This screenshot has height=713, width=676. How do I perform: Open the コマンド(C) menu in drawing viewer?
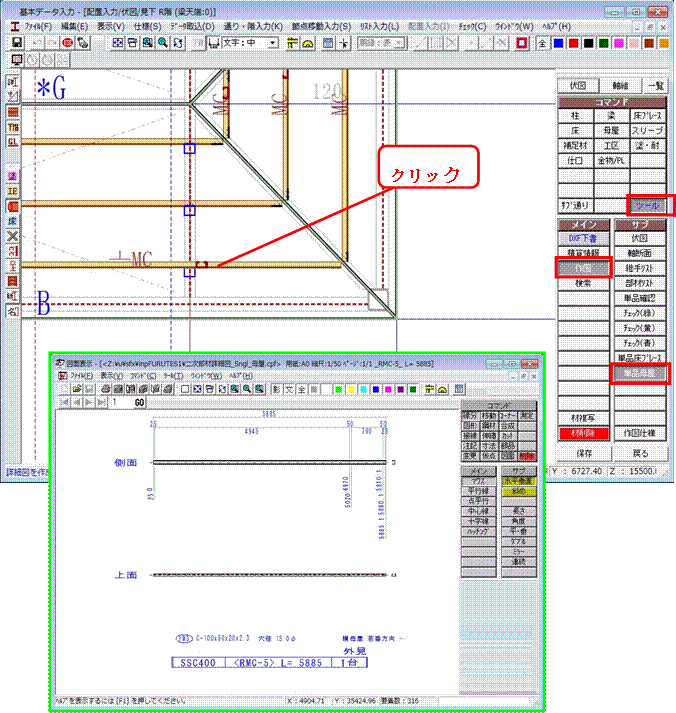(x=143, y=376)
